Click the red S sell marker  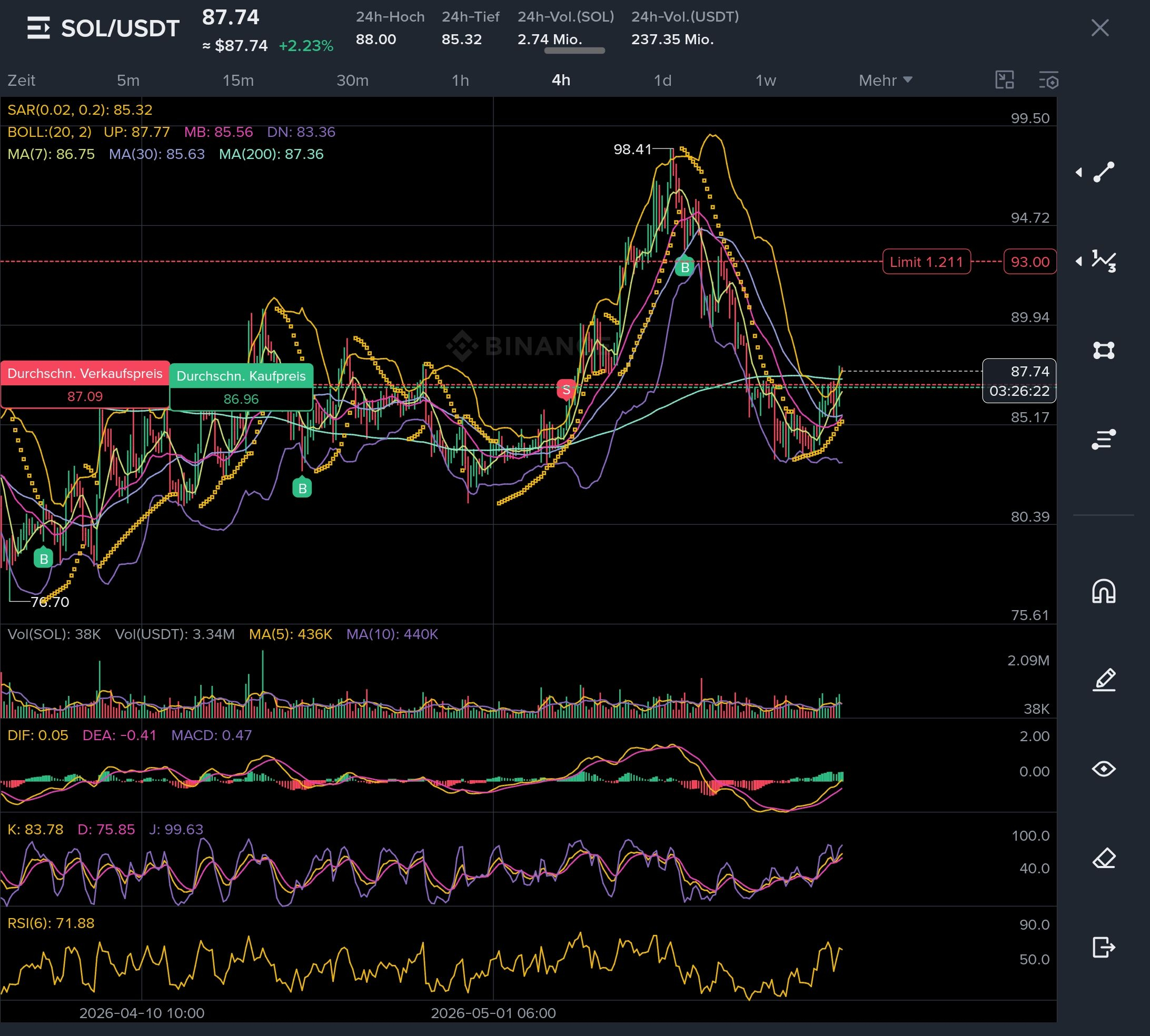click(566, 390)
